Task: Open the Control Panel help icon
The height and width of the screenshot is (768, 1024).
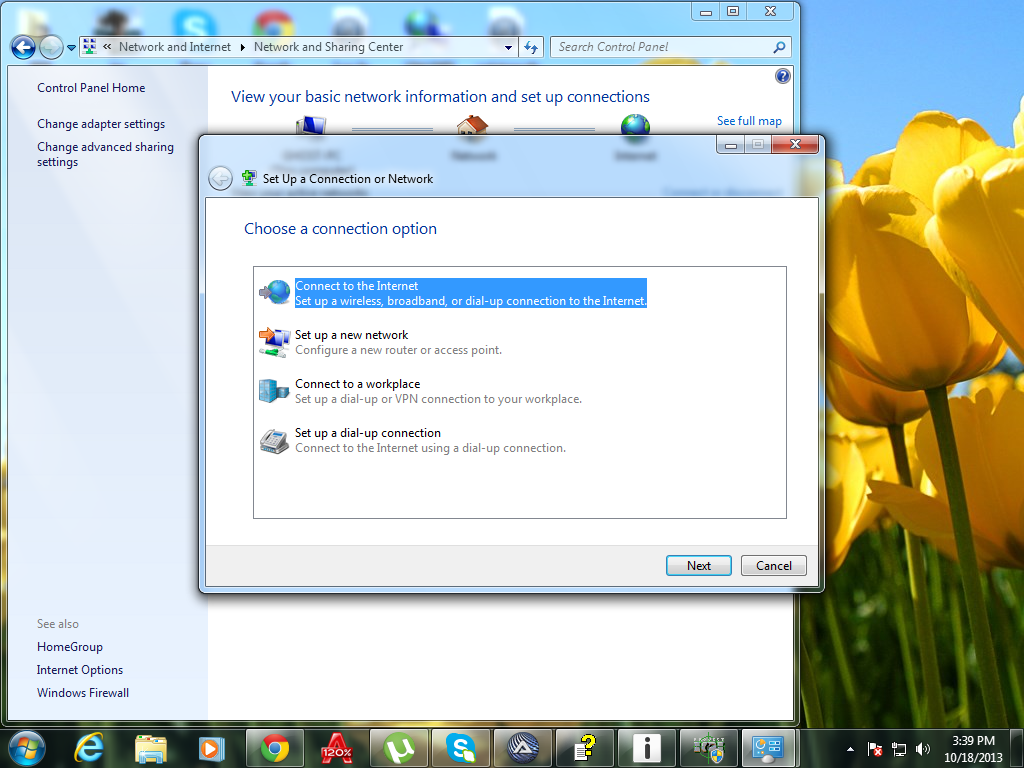Action: point(783,76)
